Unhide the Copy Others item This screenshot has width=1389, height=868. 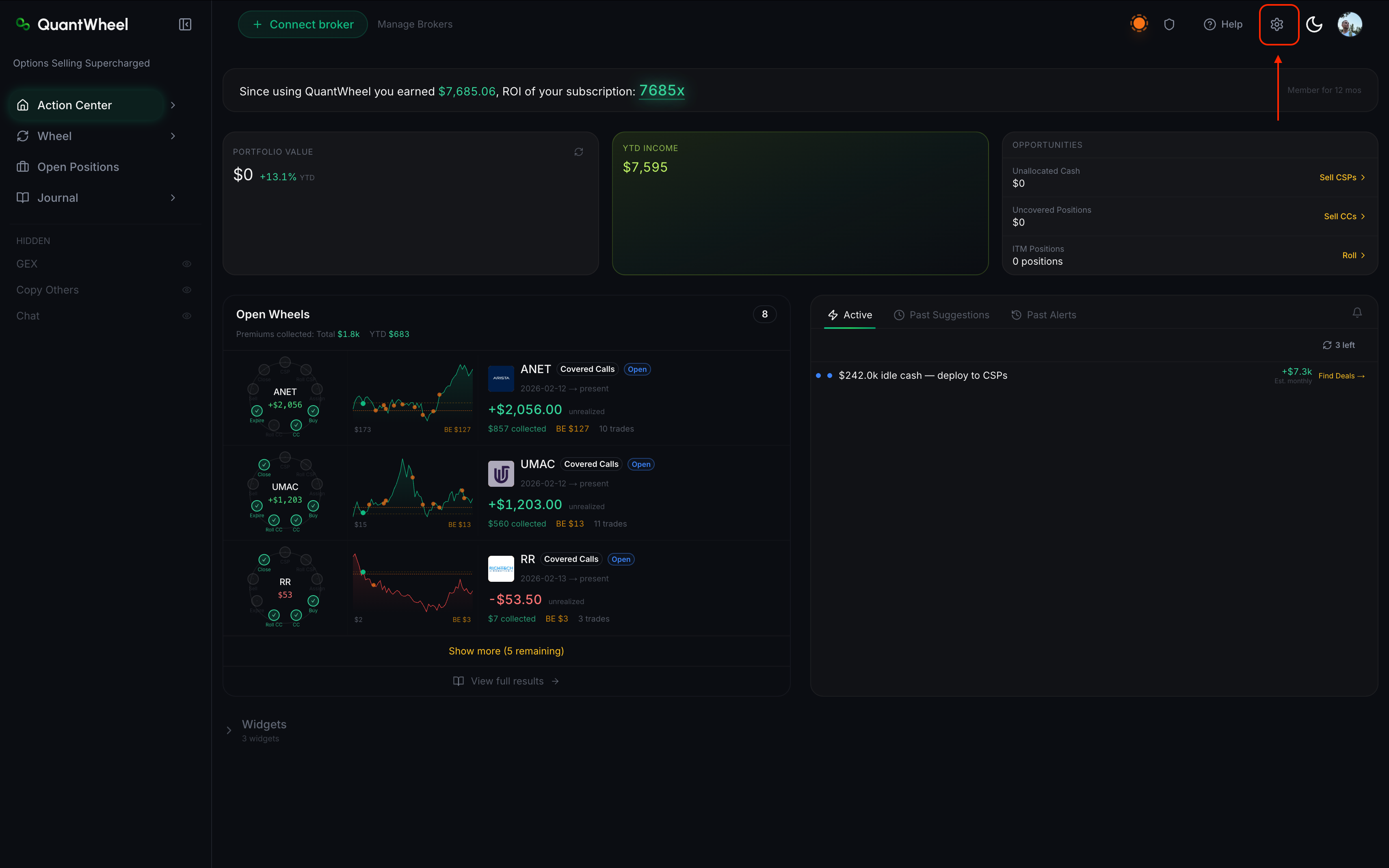pyautogui.click(x=186, y=290)
